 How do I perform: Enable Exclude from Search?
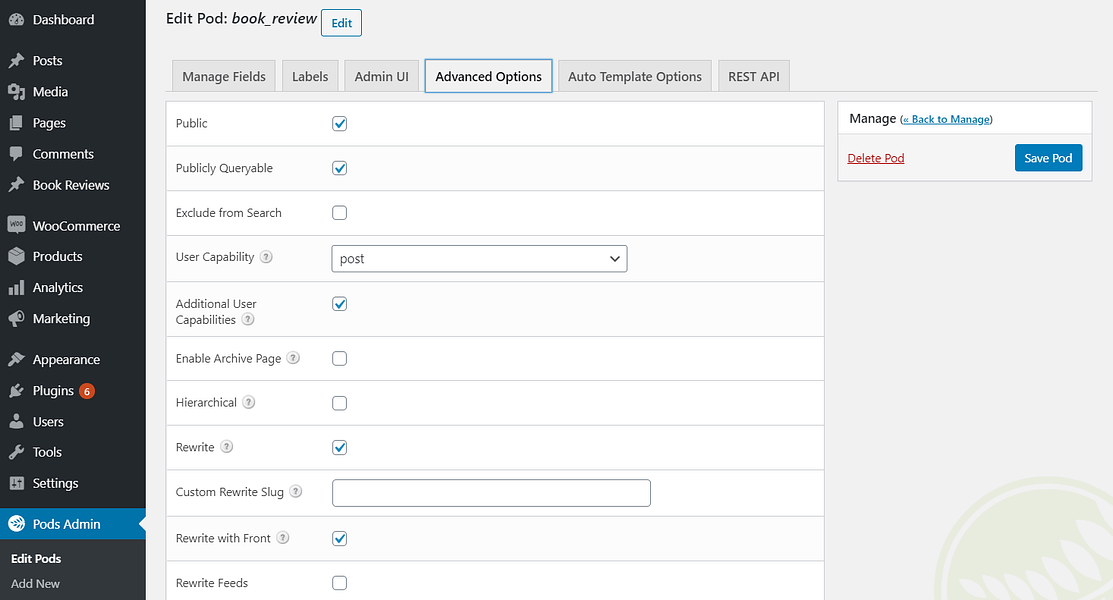(339, 212)
